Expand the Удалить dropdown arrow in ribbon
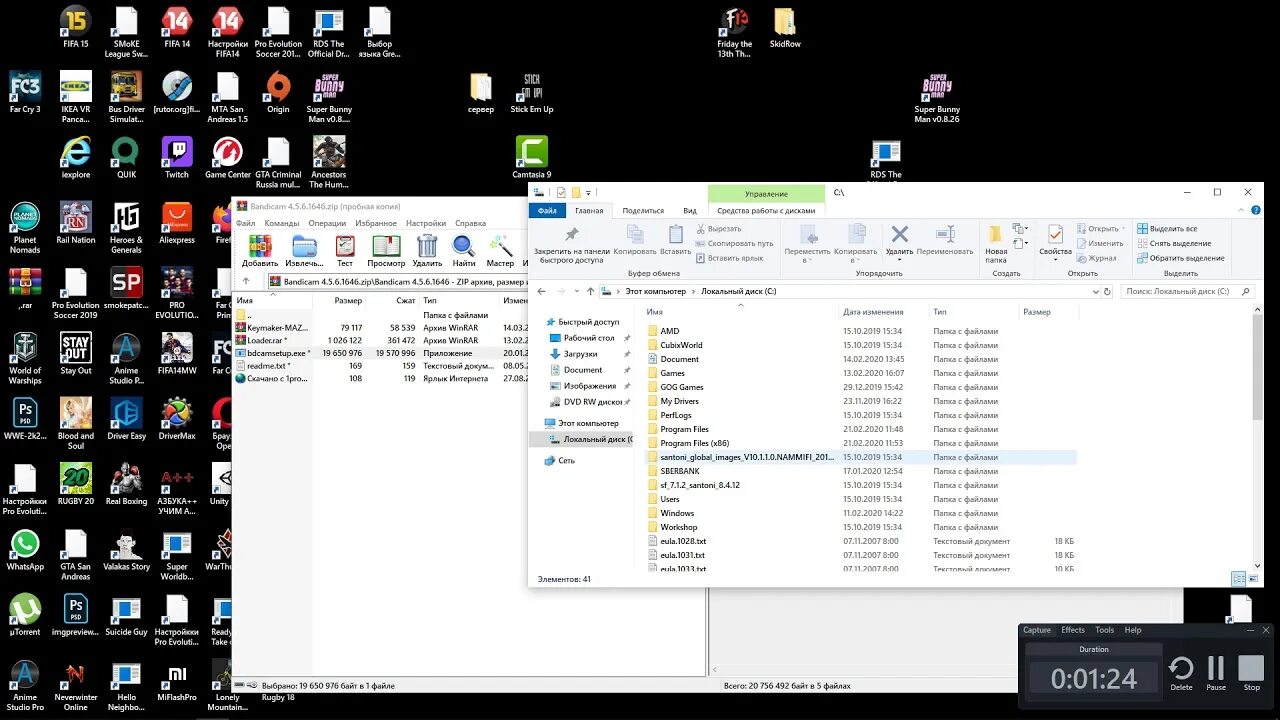Viewport: 1280px width, 720px height. pyautogui.click(x=899, y=260)
